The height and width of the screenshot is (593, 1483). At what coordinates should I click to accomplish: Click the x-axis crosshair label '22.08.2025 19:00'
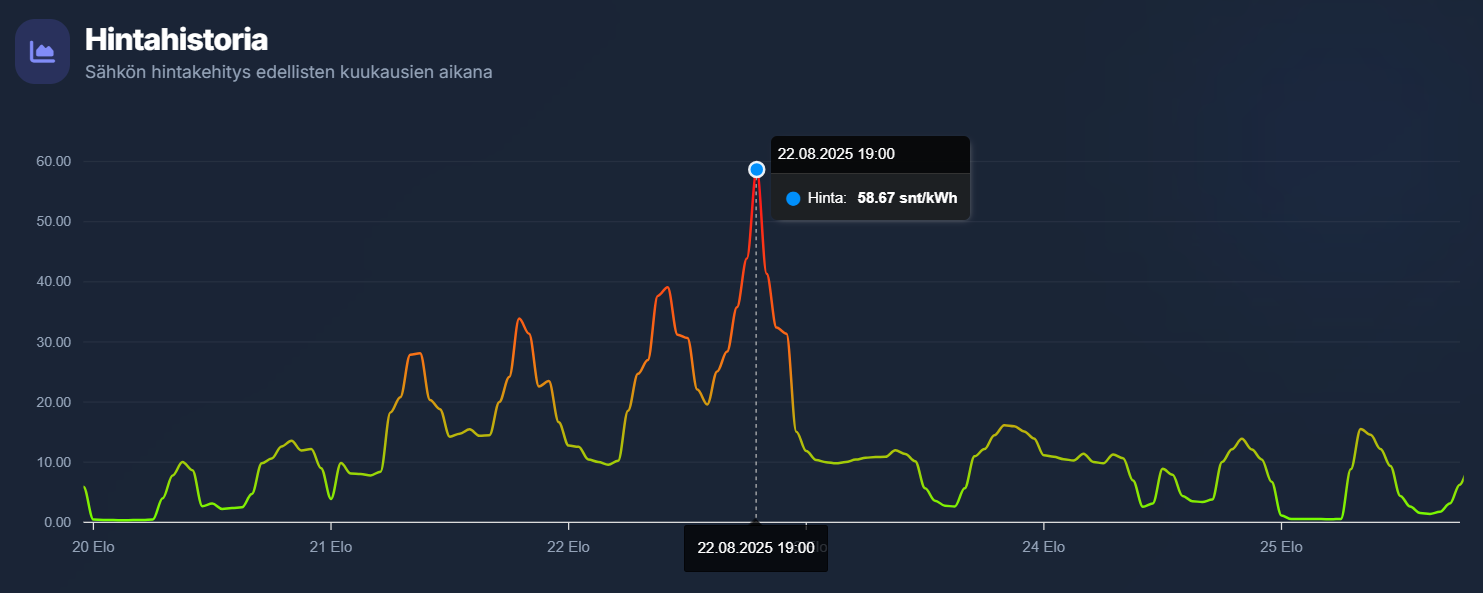click(x=756, y=548)
